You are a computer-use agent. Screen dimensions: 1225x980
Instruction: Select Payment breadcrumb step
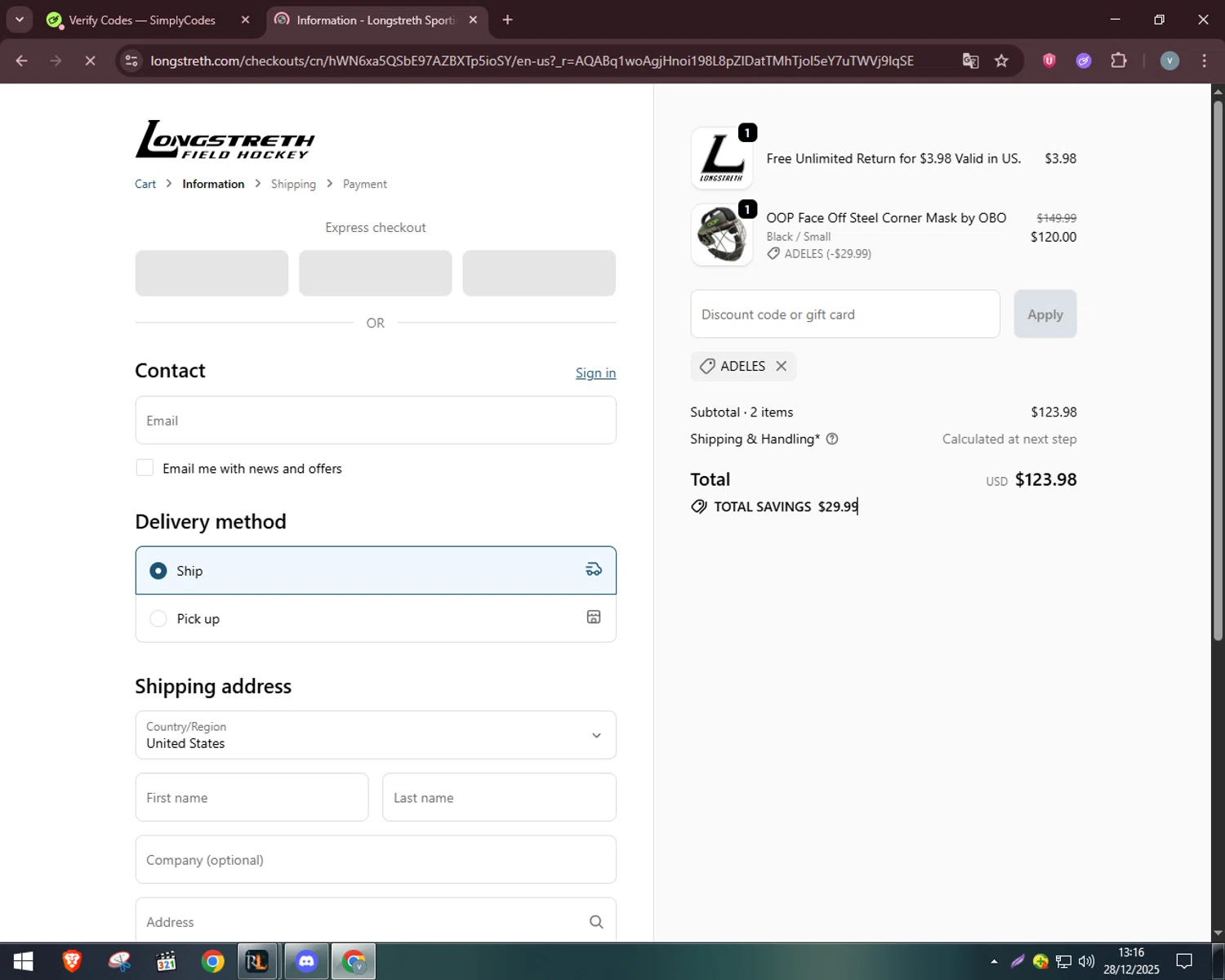[x=365, y=184]
